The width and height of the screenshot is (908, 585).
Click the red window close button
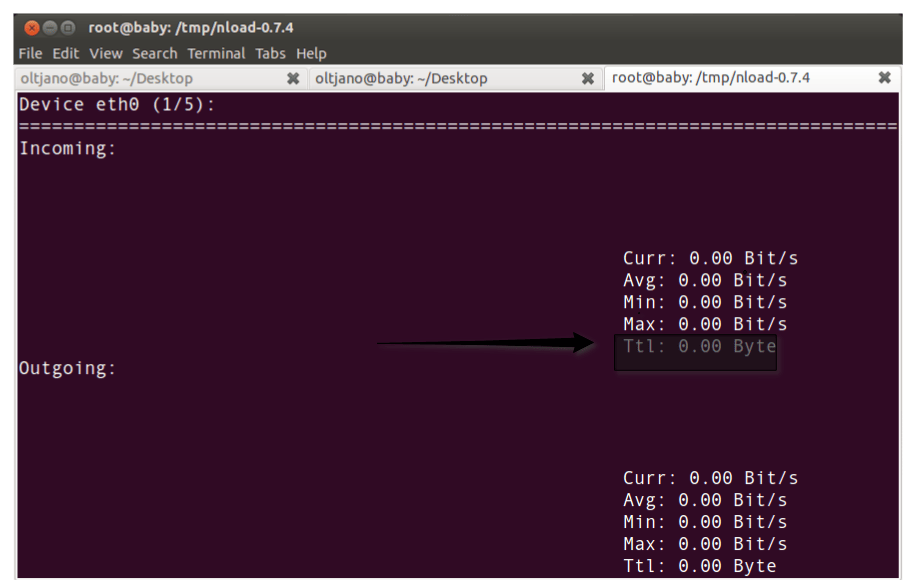(32, 28)
